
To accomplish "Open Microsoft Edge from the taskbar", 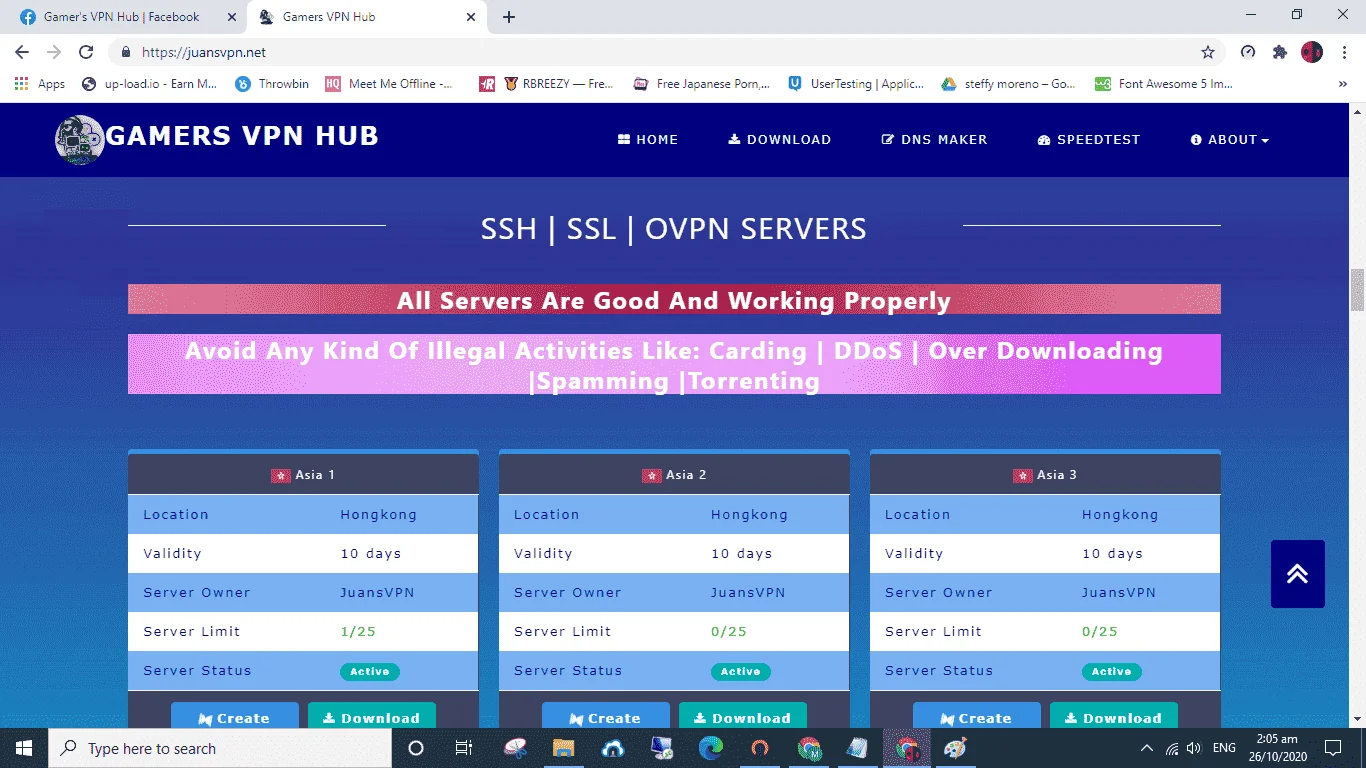I will pos(711,748).
